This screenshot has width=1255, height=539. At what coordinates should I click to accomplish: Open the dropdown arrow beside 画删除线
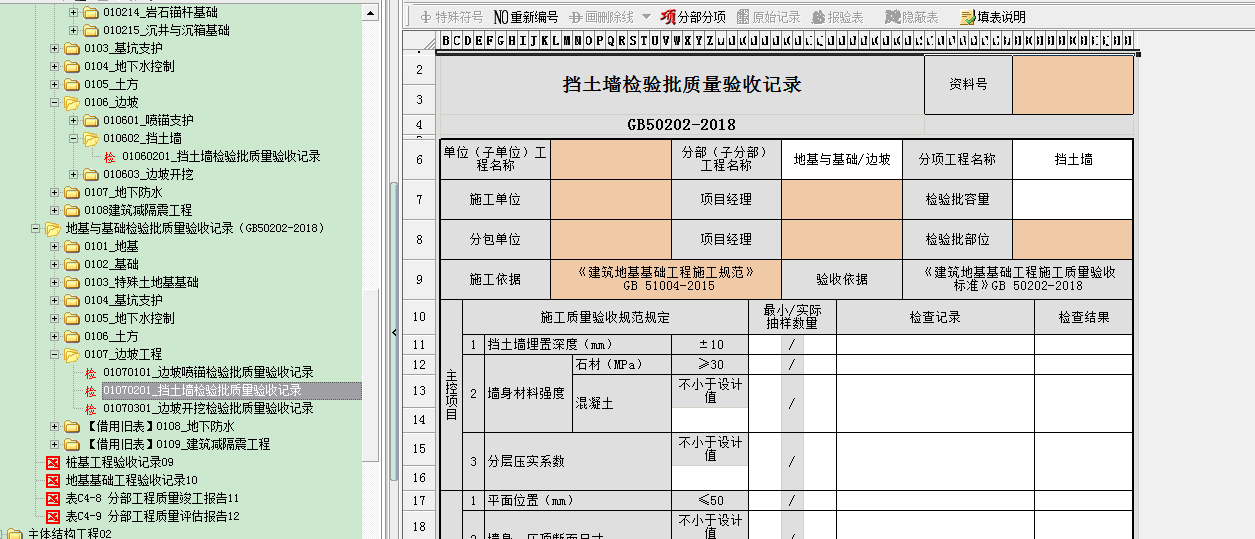(646, 17)
